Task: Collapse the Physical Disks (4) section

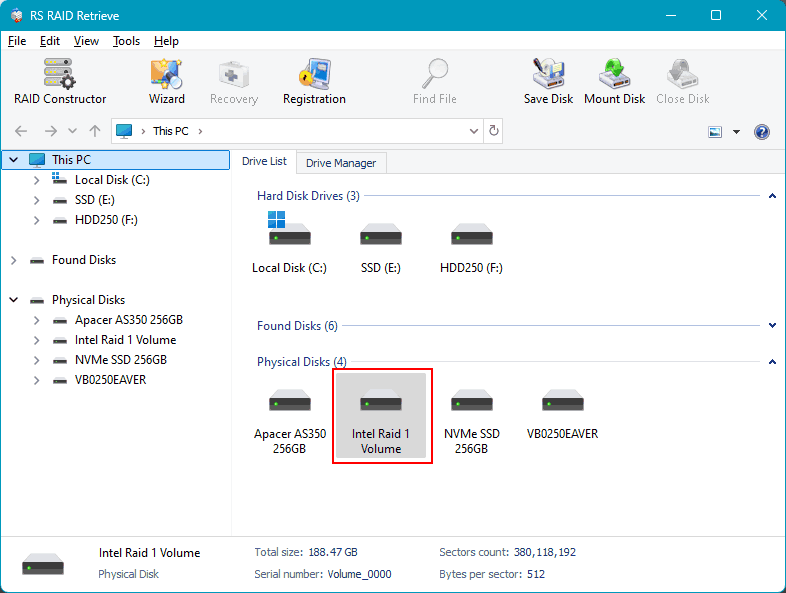Action: point(772,362)
